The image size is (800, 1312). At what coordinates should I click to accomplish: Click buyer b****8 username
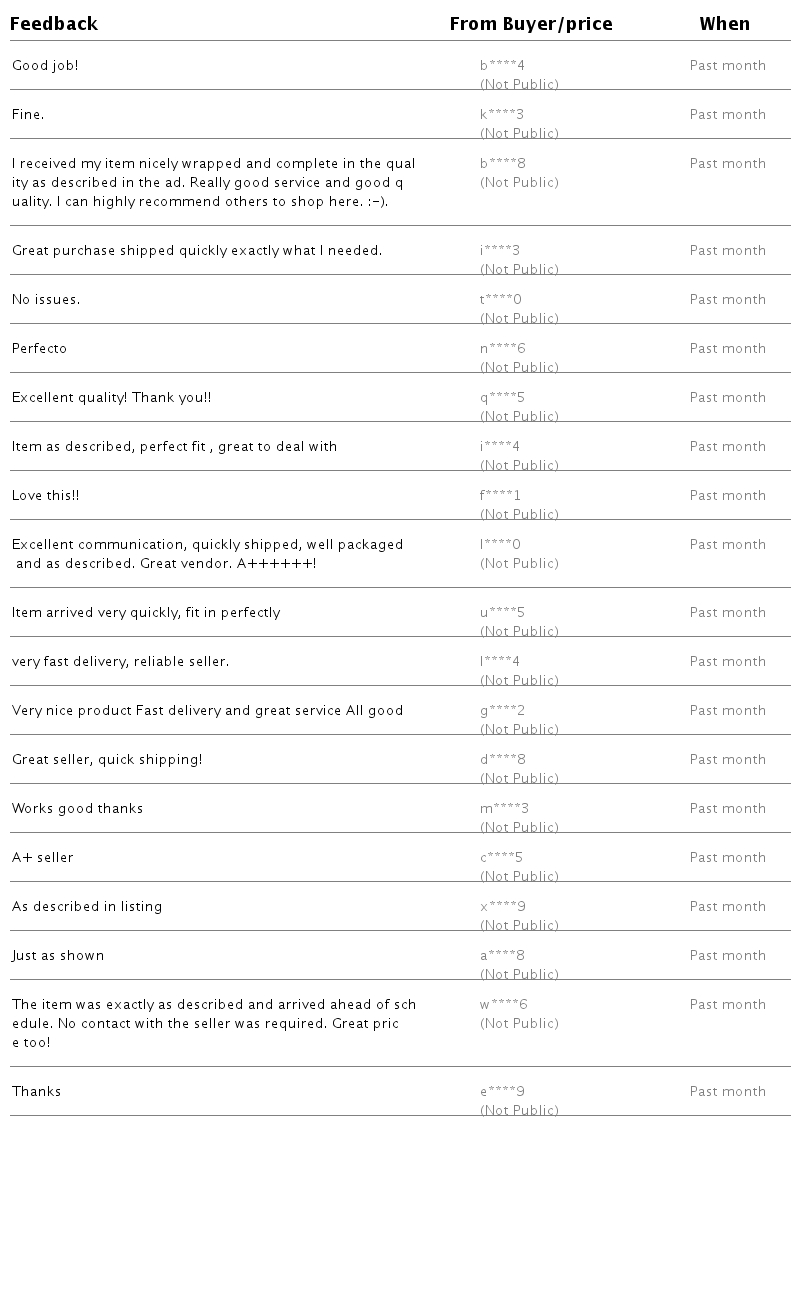502,164
